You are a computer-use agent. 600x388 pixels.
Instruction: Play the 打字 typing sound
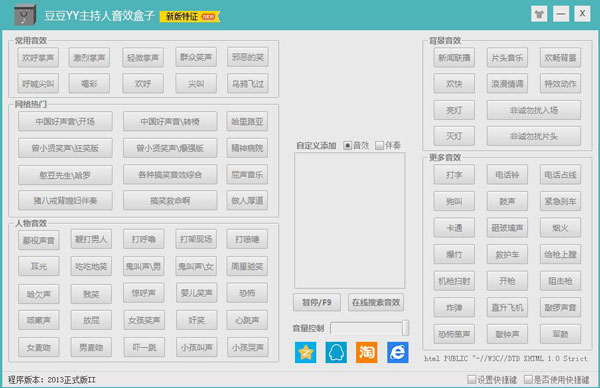coord(454,175)
